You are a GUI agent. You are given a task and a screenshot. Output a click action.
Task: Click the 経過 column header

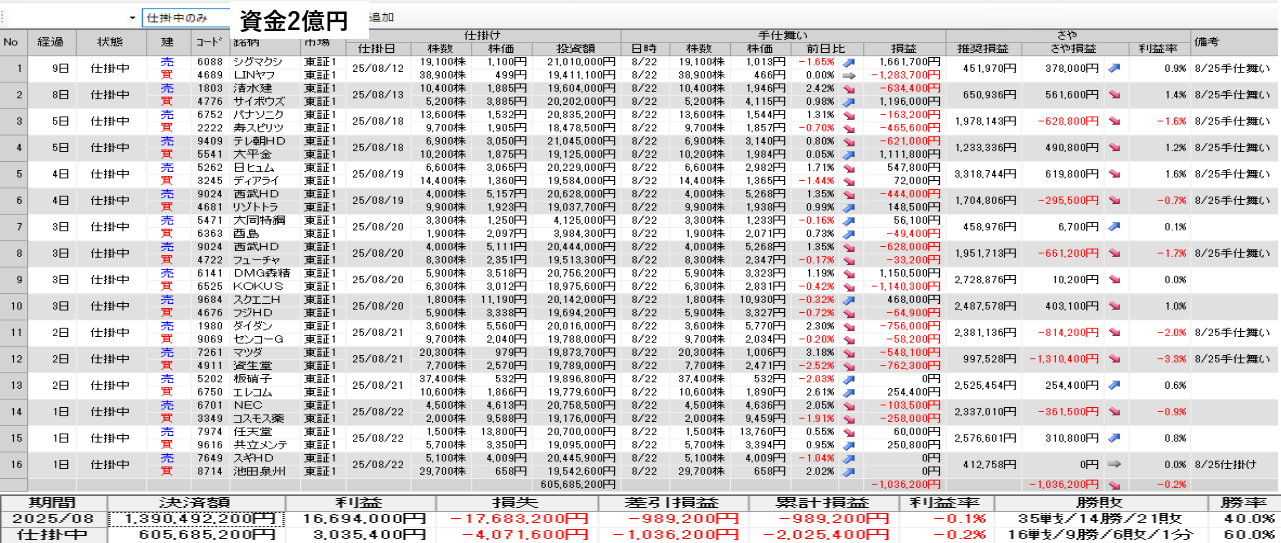pos(50,42)
